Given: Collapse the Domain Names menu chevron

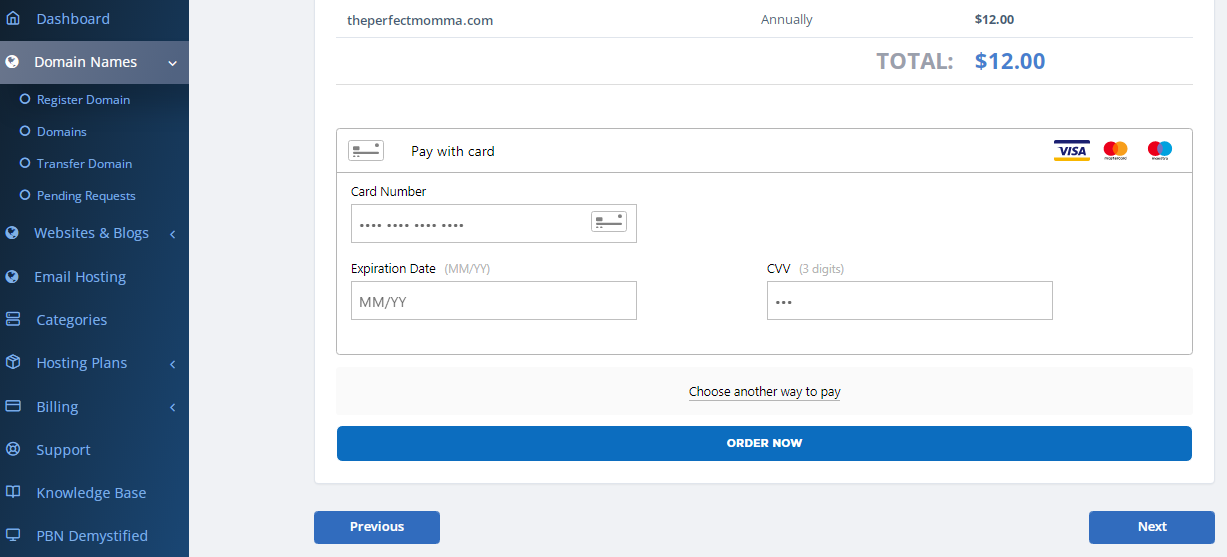Looking at the screenshot, I should click(x=173, y=63).
